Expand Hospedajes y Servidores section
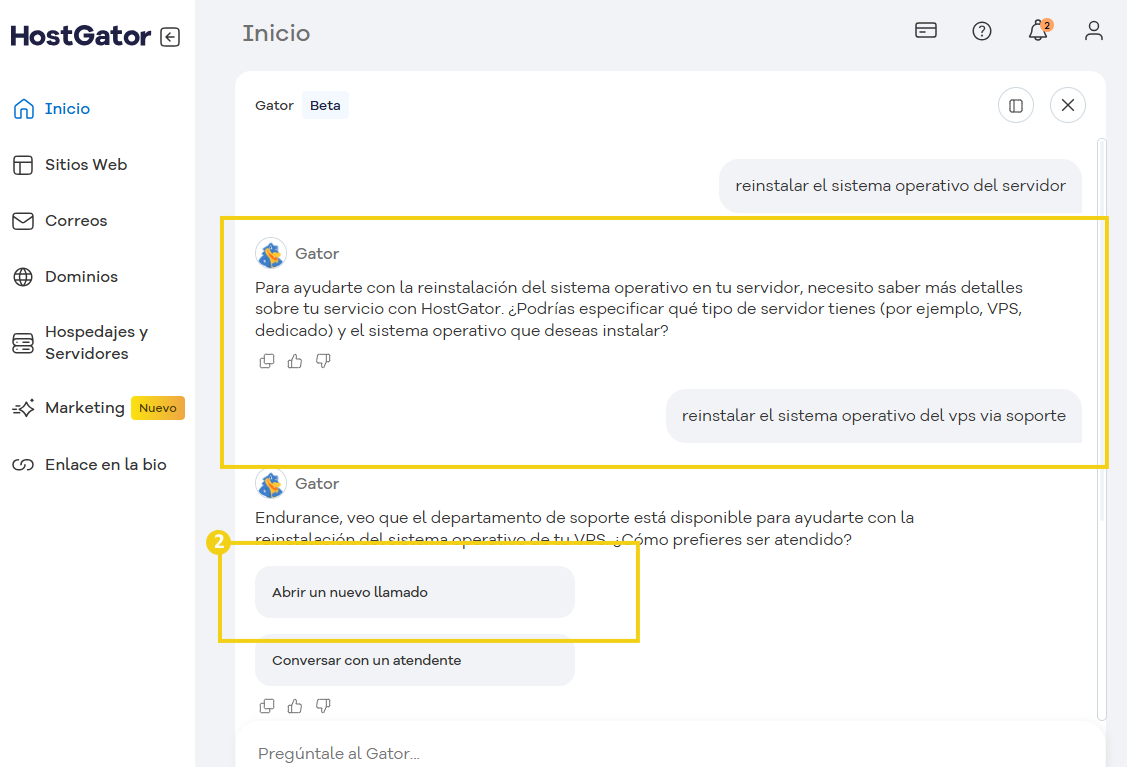1127x767 pixels. (x=96, y=343)
